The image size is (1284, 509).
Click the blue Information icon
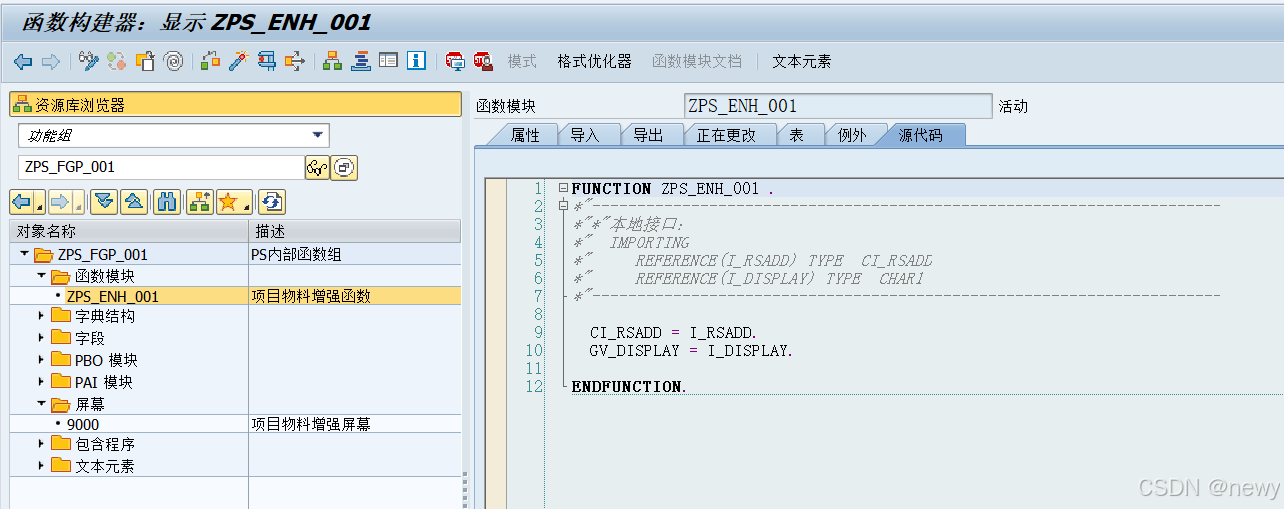pos(417,61)
